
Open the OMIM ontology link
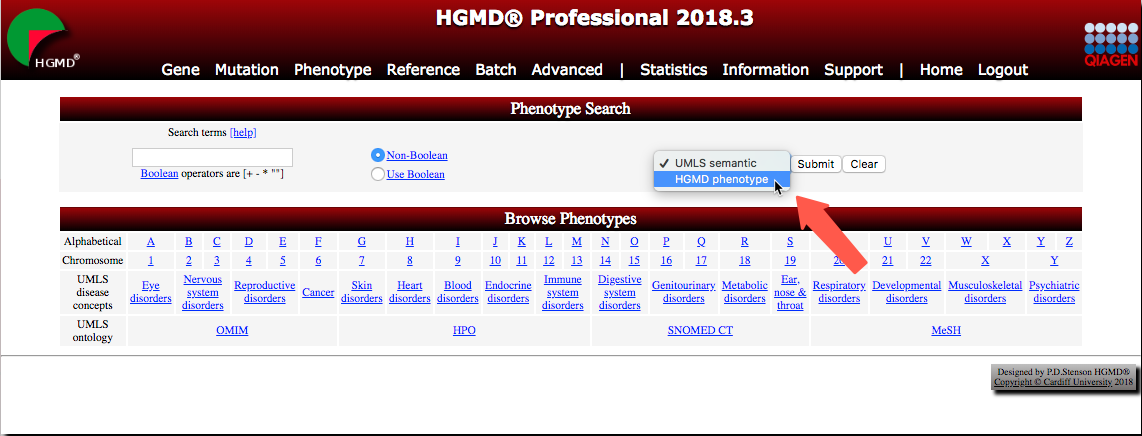232,330
